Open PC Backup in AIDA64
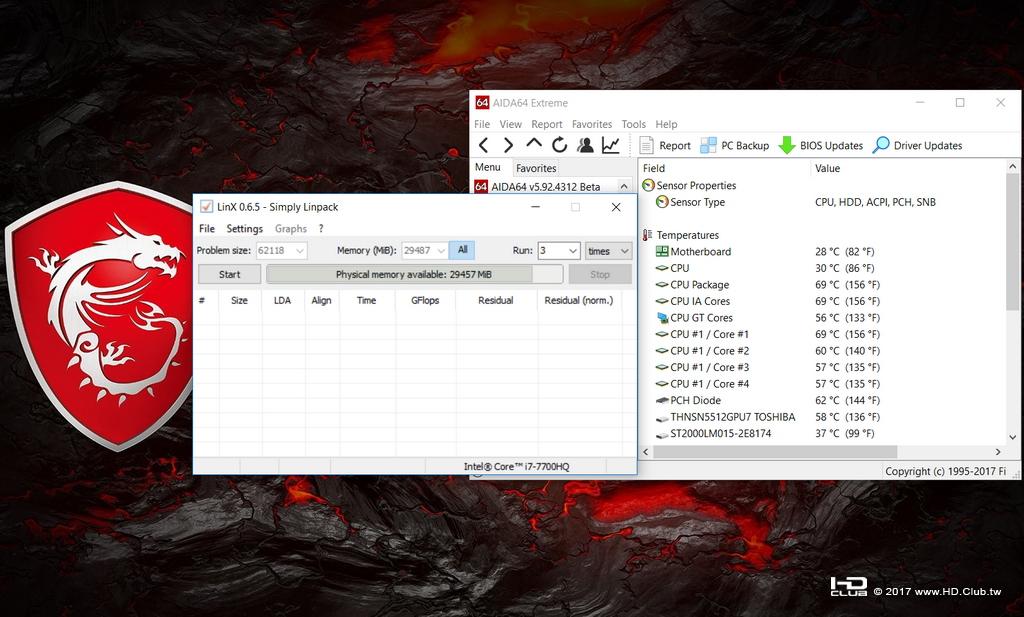The image size is (1024, 617). (735, 146)
